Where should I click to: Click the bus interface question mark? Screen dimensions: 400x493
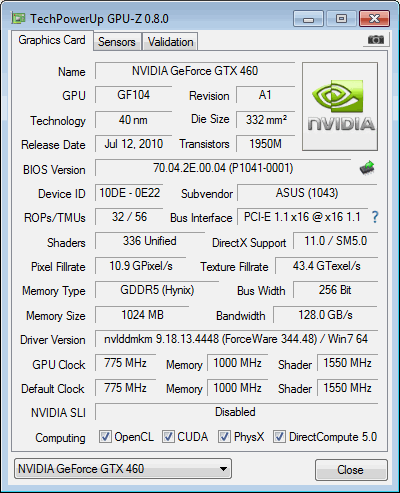click(x=375, y=217)
